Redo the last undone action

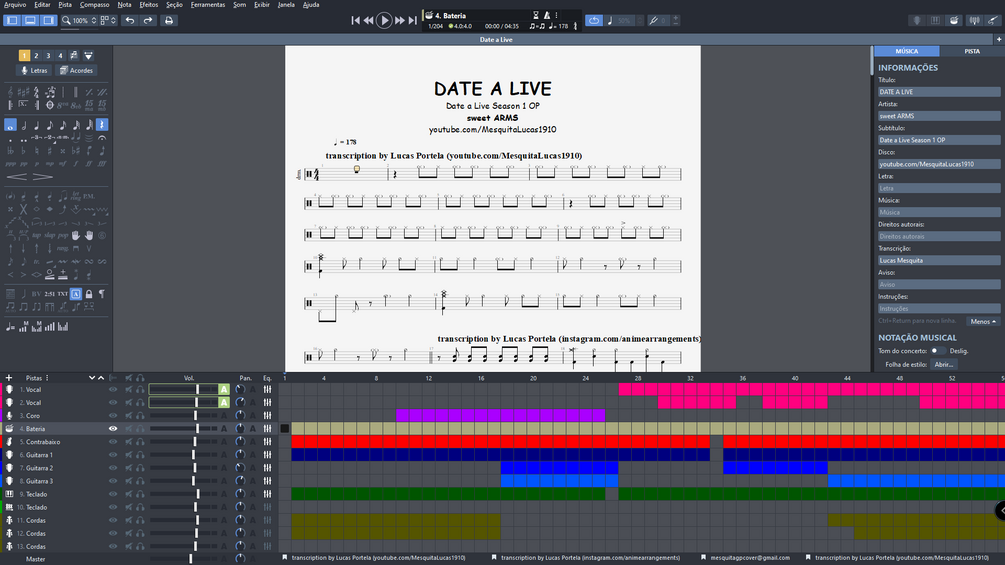point(148,20)
